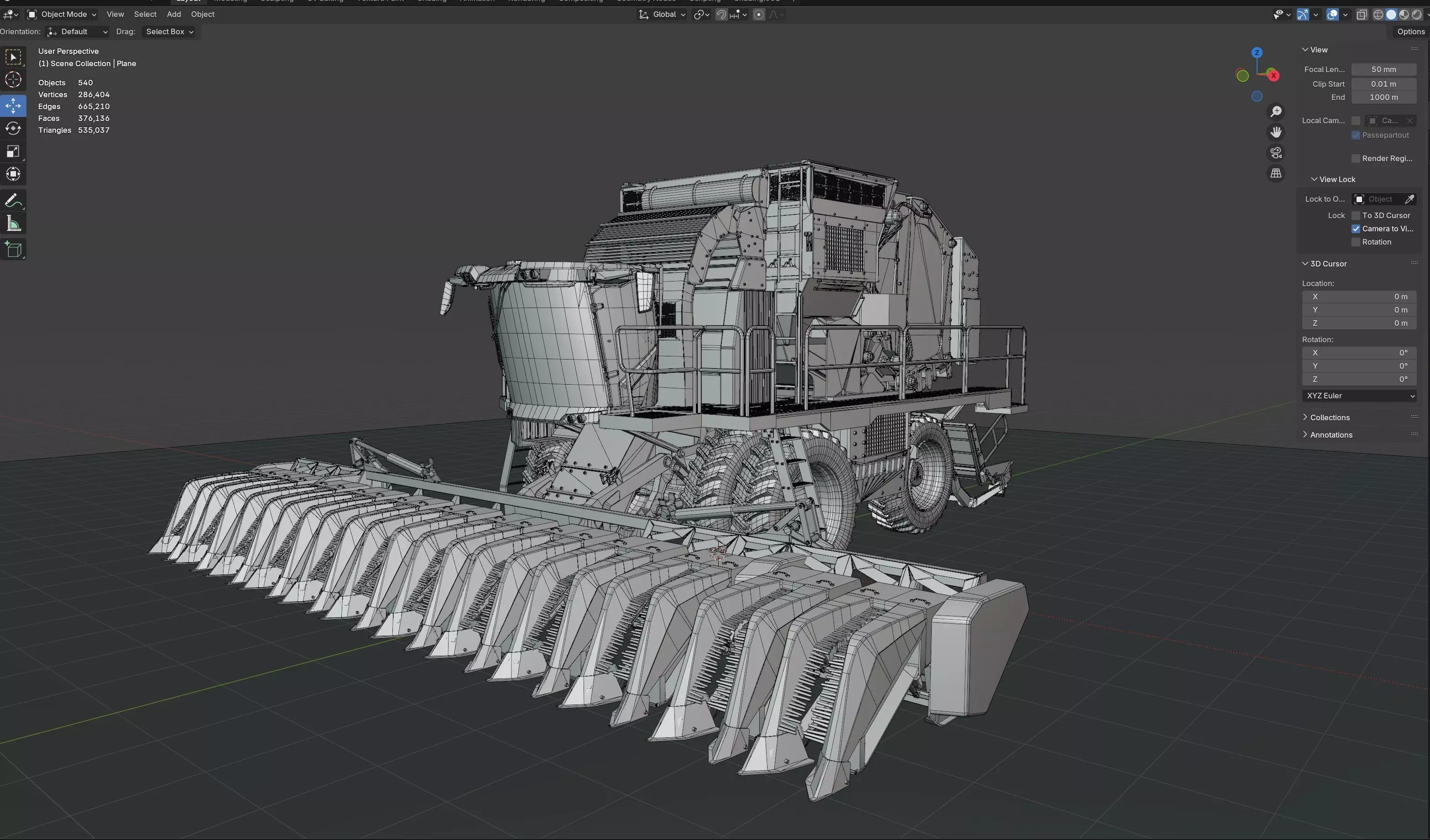Enable Lock To 3D Cursor checkbox
1430x840 pixels.
pyautogui.click(x=1356, y=216)
